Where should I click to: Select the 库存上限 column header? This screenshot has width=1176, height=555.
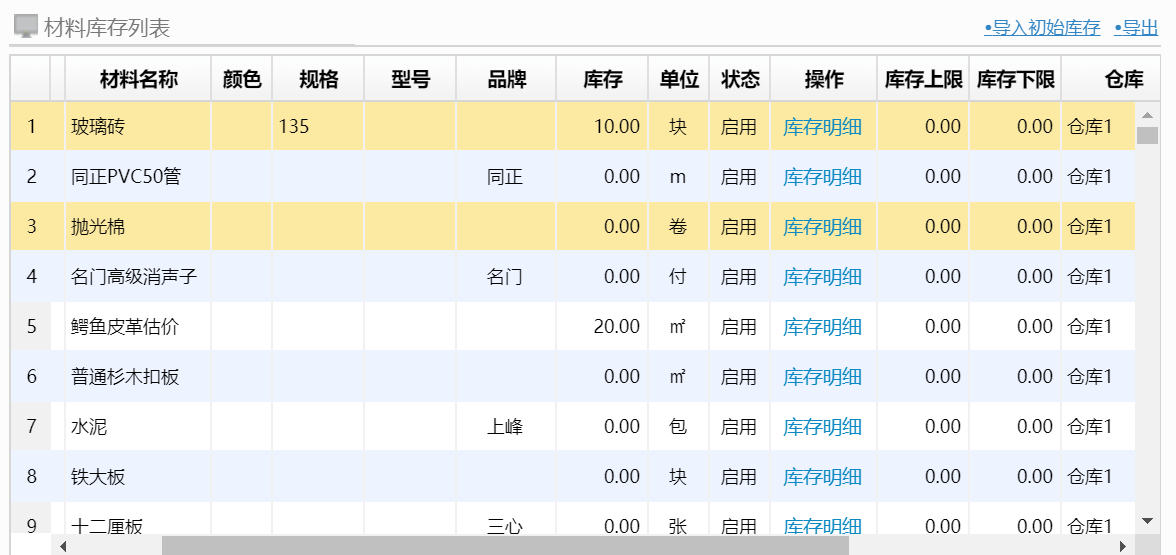[923, 80]
